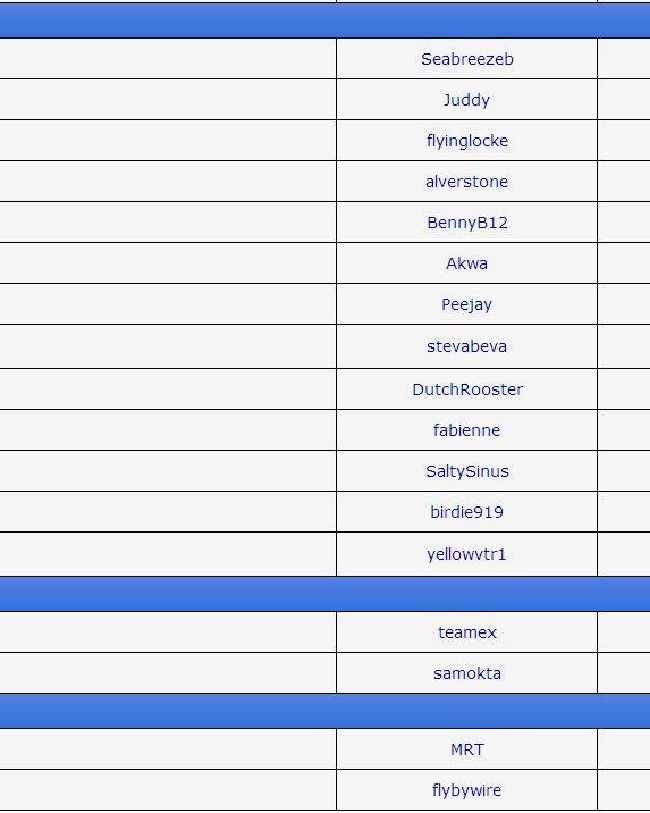Select the SaltySinus username link
This screenshot has width=650, height=813.
[467, 471]
